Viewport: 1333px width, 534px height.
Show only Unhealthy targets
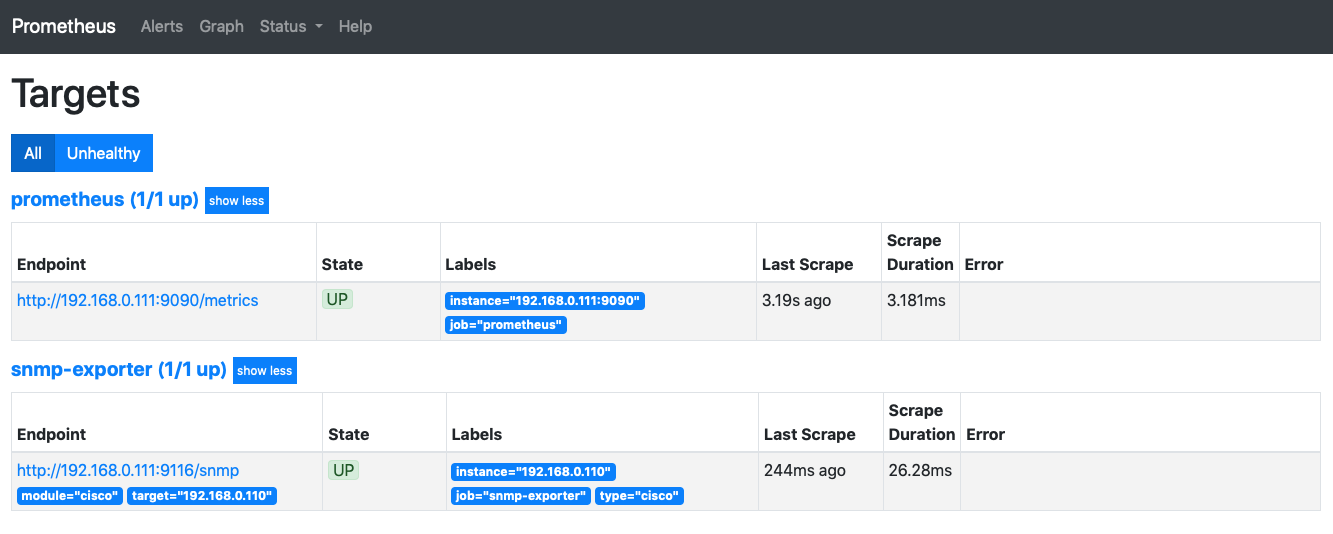[x=104, y=153]
